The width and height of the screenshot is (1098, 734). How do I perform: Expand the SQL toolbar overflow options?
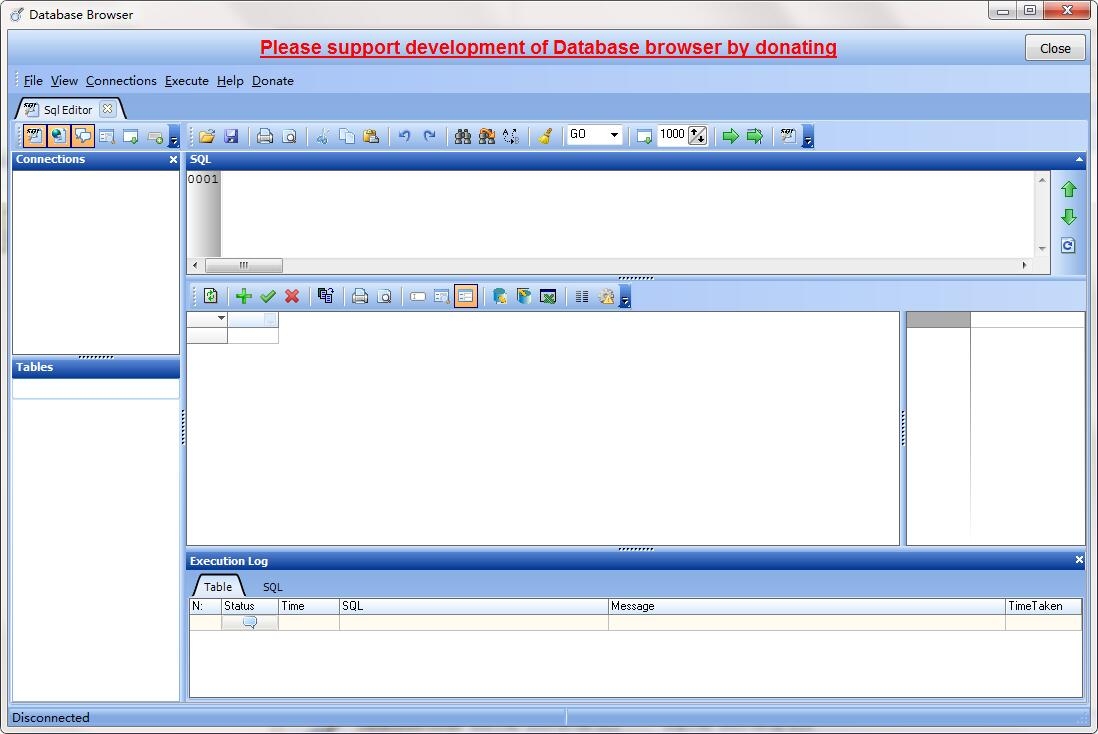(808, 136)
